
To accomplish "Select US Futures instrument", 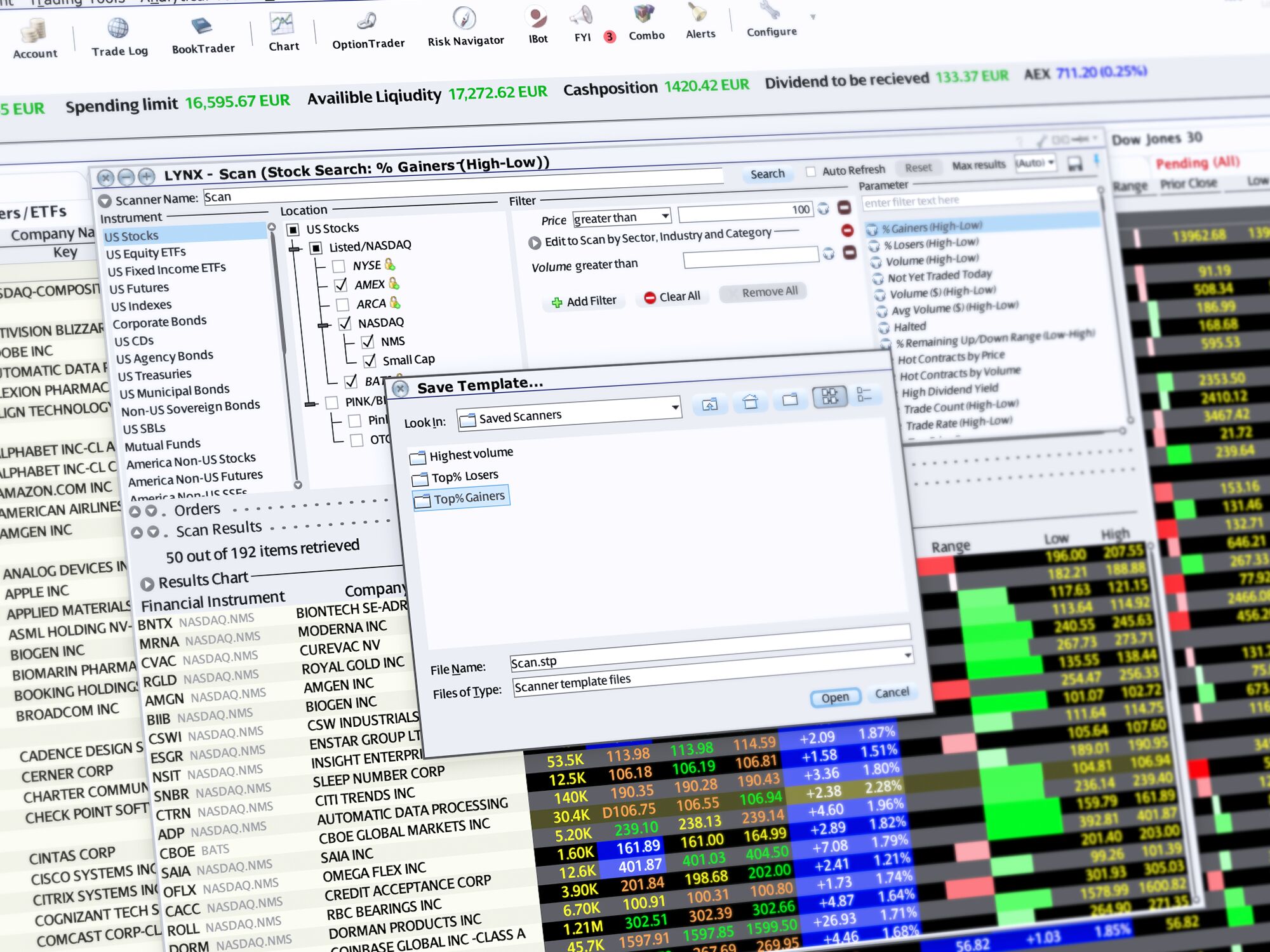I will [x=139, y=288].
